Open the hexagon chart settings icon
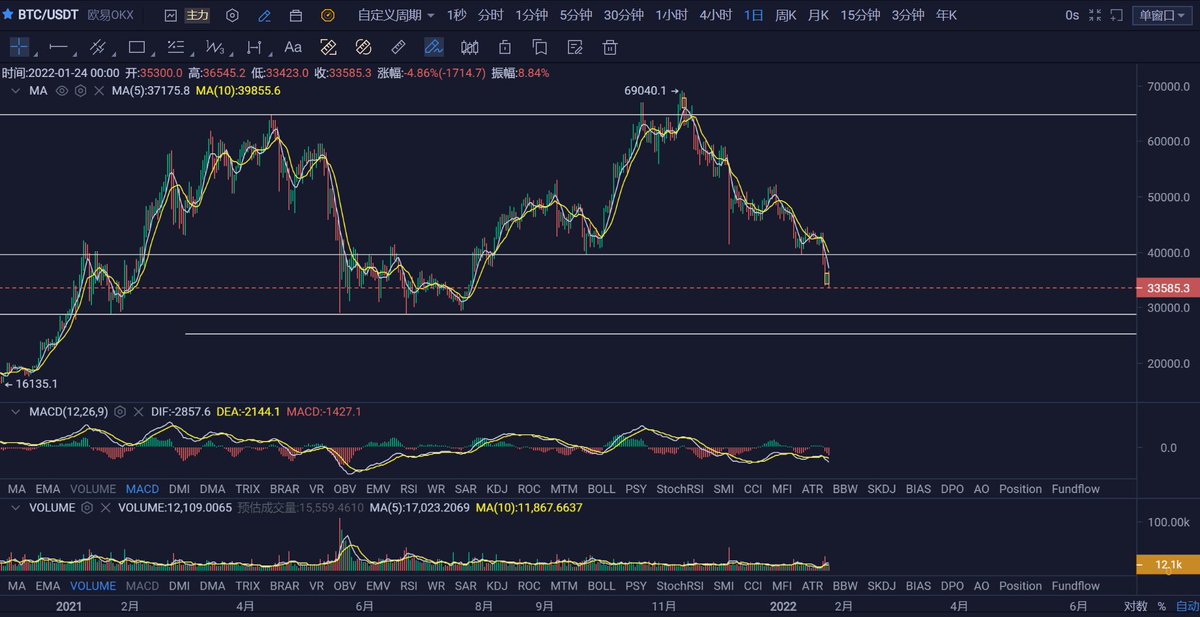Screen dimensions: 1200x617 [232, 16]
